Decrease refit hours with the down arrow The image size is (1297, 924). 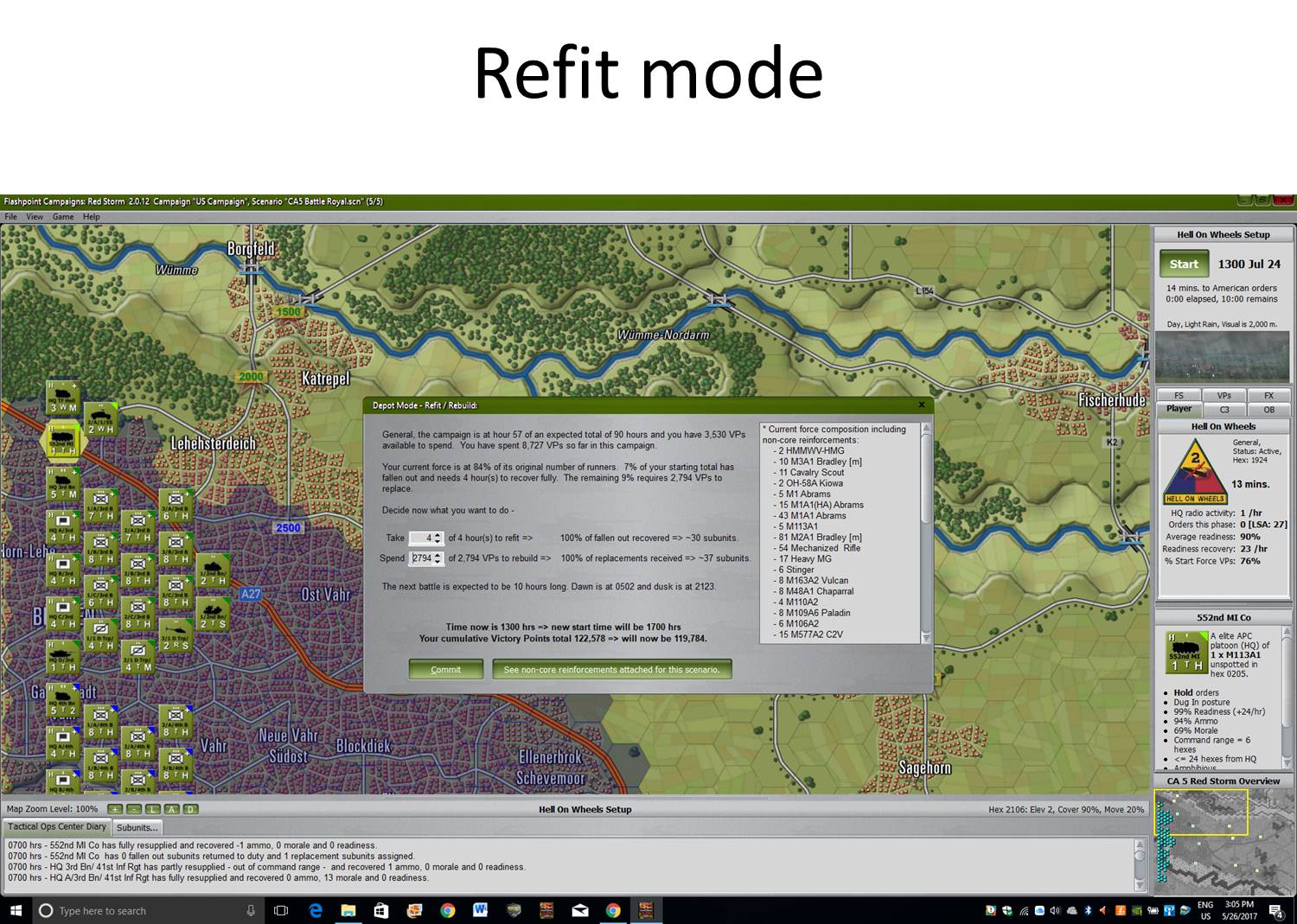pyautogui.click(x=438, y=541)
